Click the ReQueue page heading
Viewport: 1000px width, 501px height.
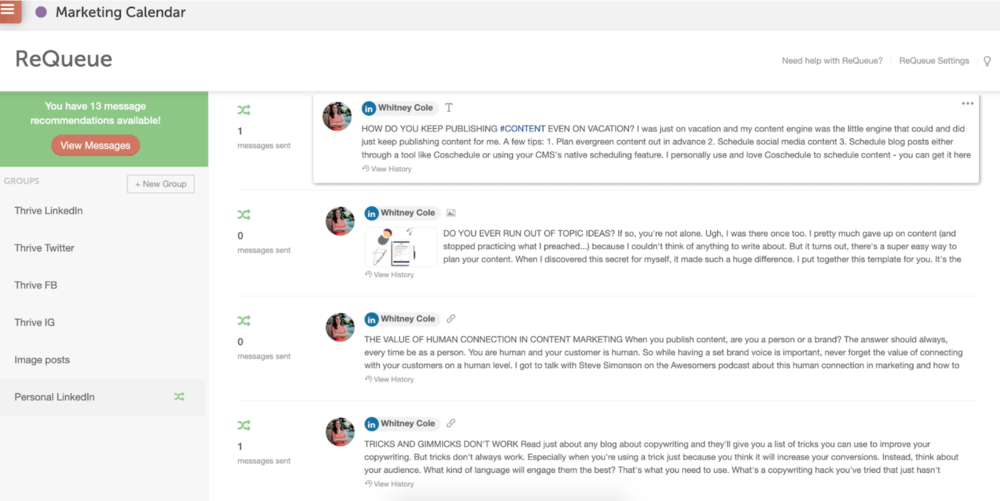64,59
